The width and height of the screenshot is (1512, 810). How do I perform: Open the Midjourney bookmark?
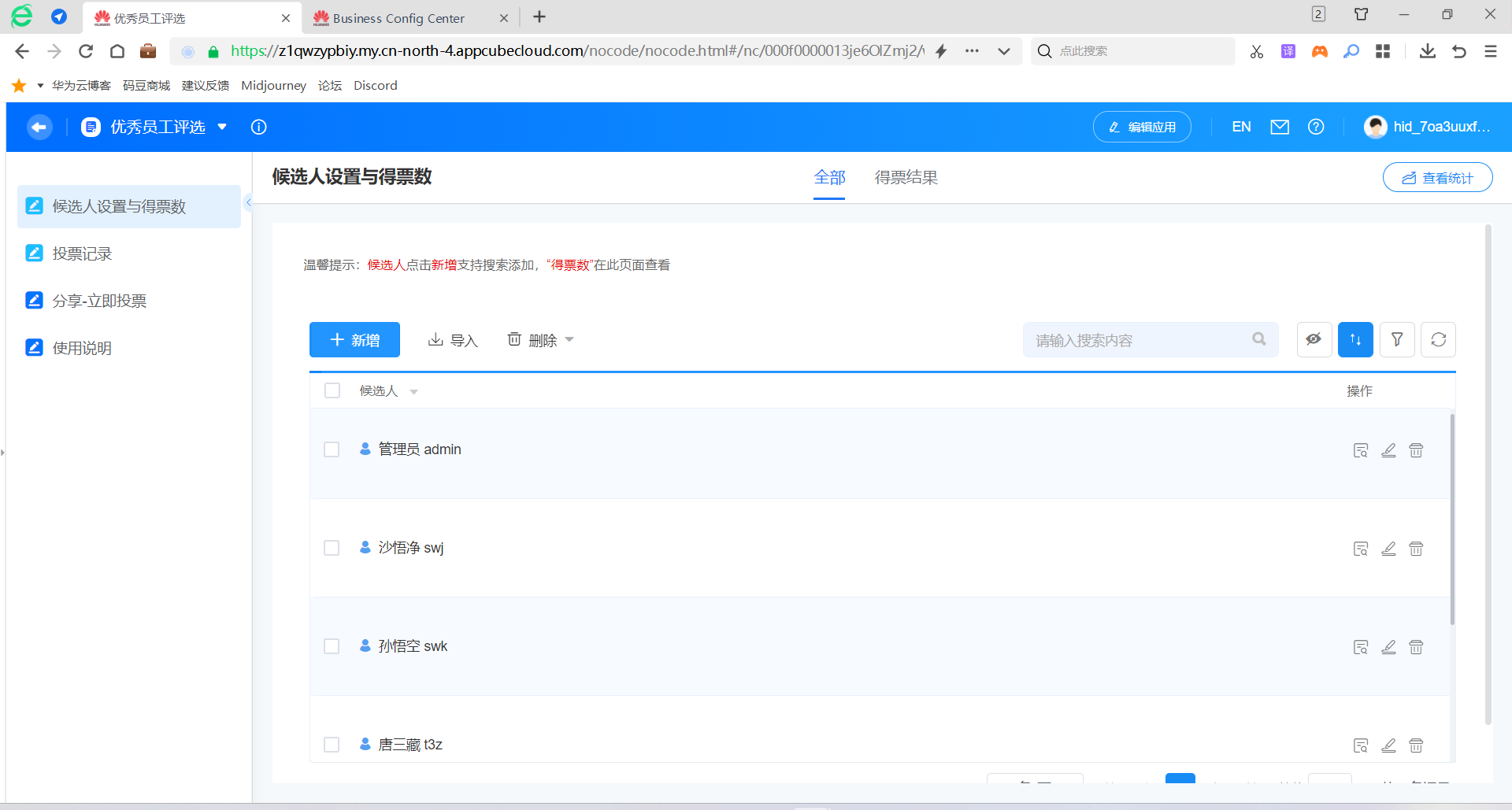tap(273, 86)
